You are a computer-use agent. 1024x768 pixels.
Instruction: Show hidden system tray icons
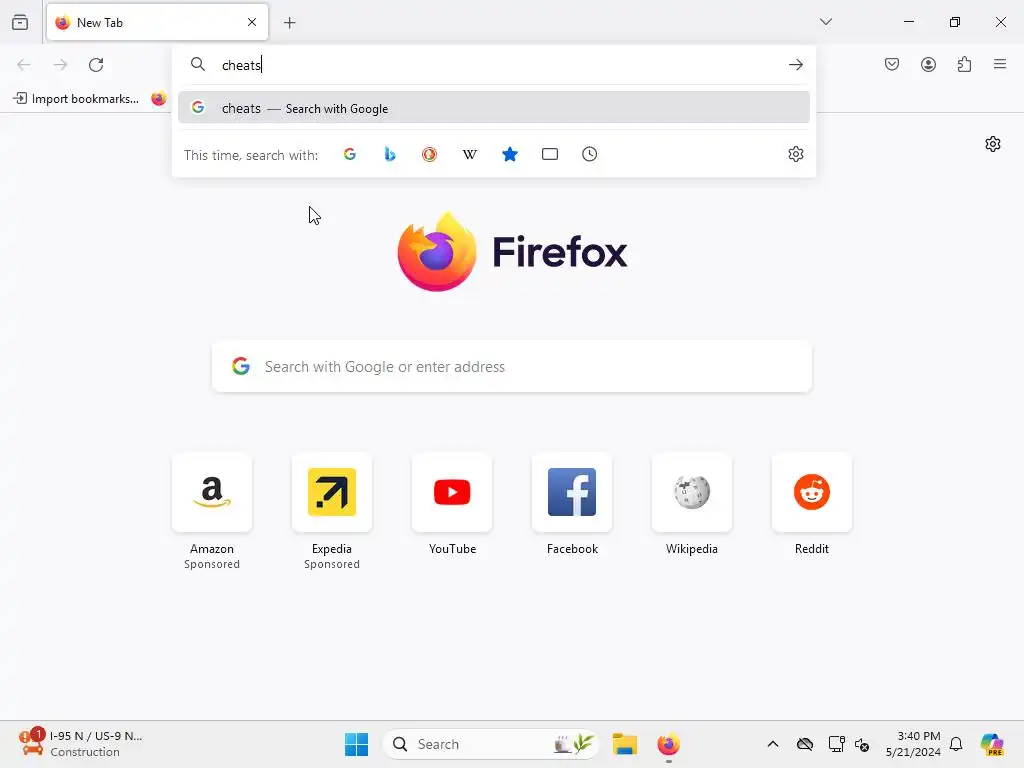tap(773, 744)
